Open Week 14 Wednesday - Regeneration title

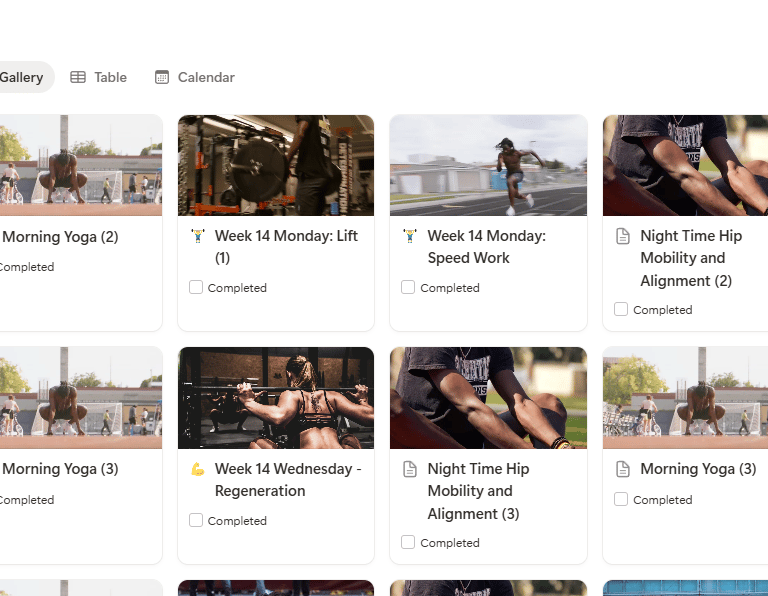(x=288, y=480)
